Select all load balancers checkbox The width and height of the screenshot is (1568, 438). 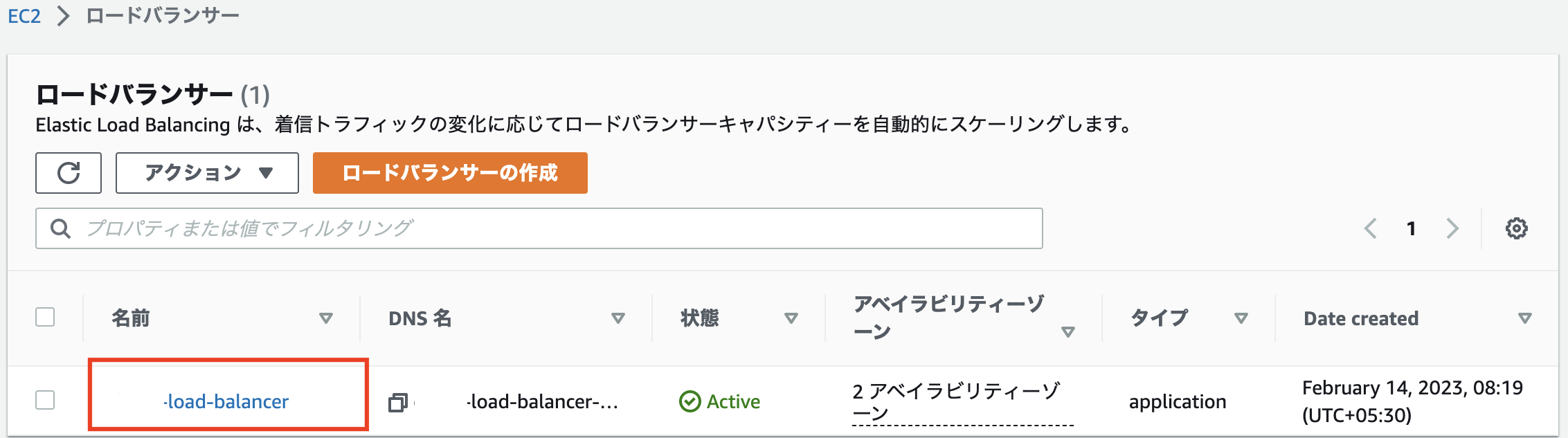(x=45, y=317)
